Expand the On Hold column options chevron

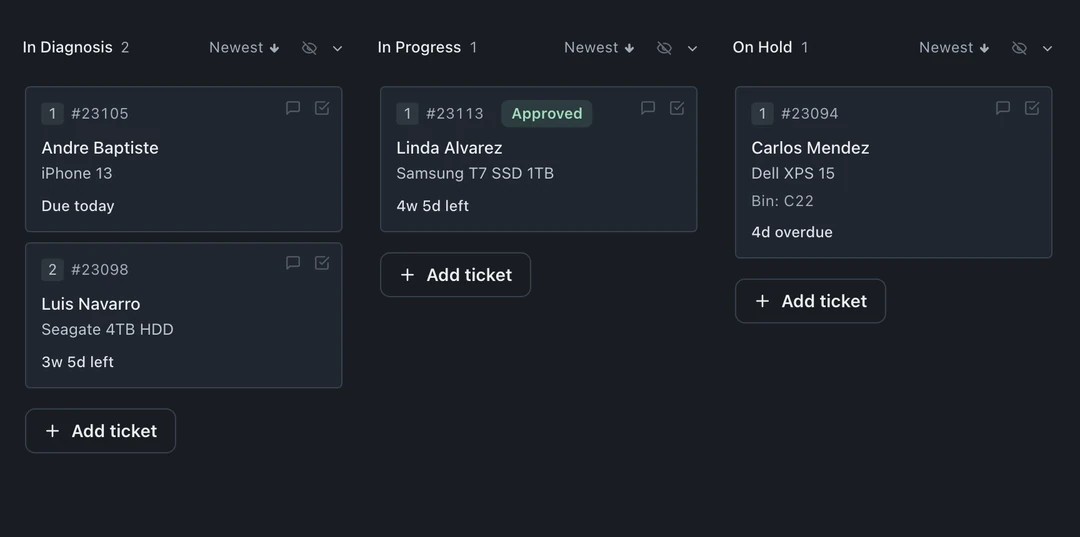tap(1047, 48)
